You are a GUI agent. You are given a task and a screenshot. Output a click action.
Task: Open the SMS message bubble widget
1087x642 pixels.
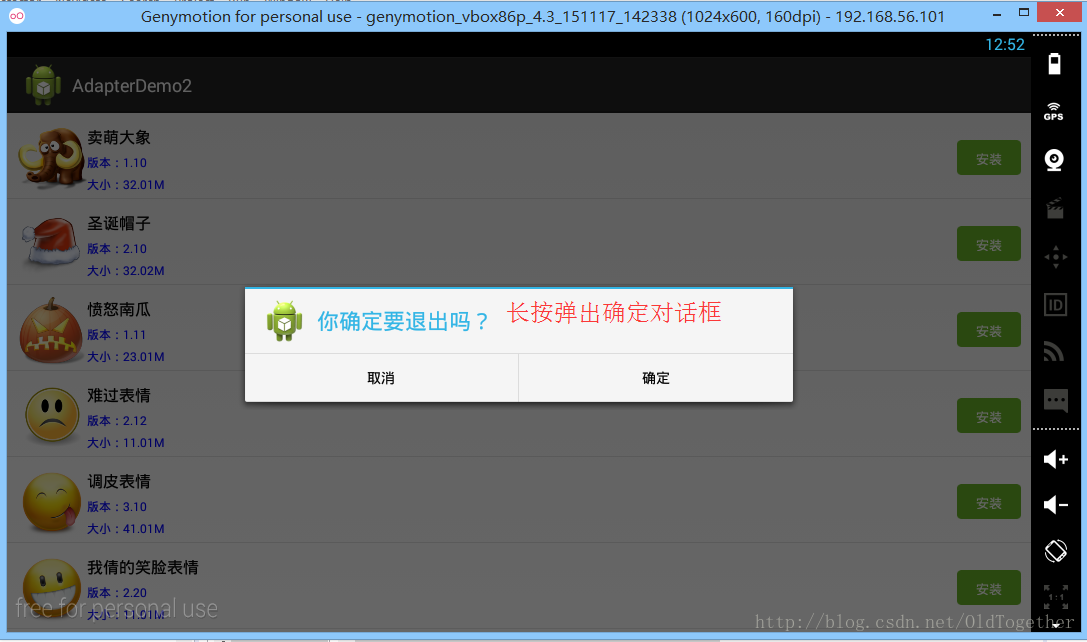(x=1056, y=400)
